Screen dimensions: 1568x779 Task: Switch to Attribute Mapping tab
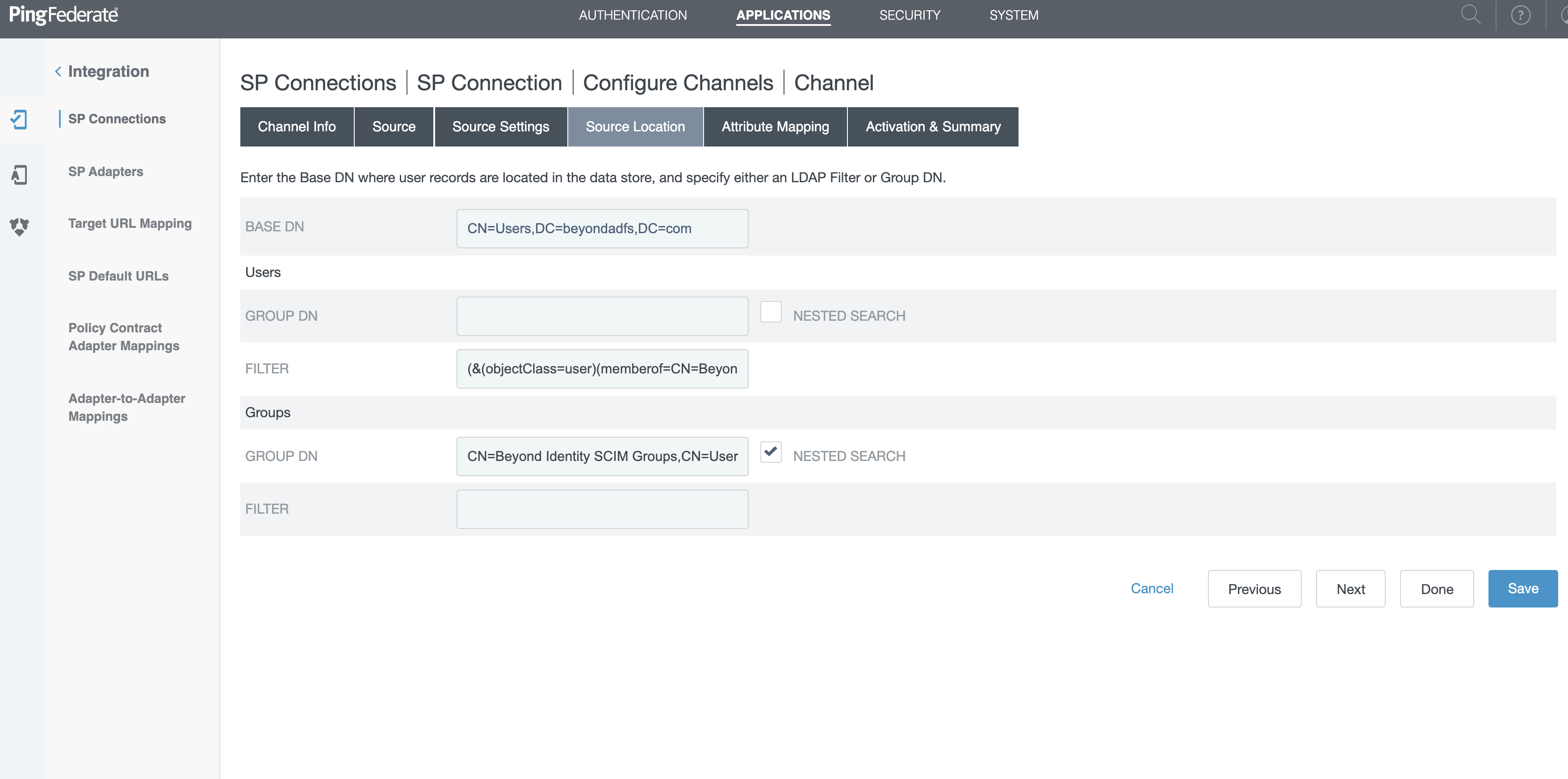(x=775, y=126)
